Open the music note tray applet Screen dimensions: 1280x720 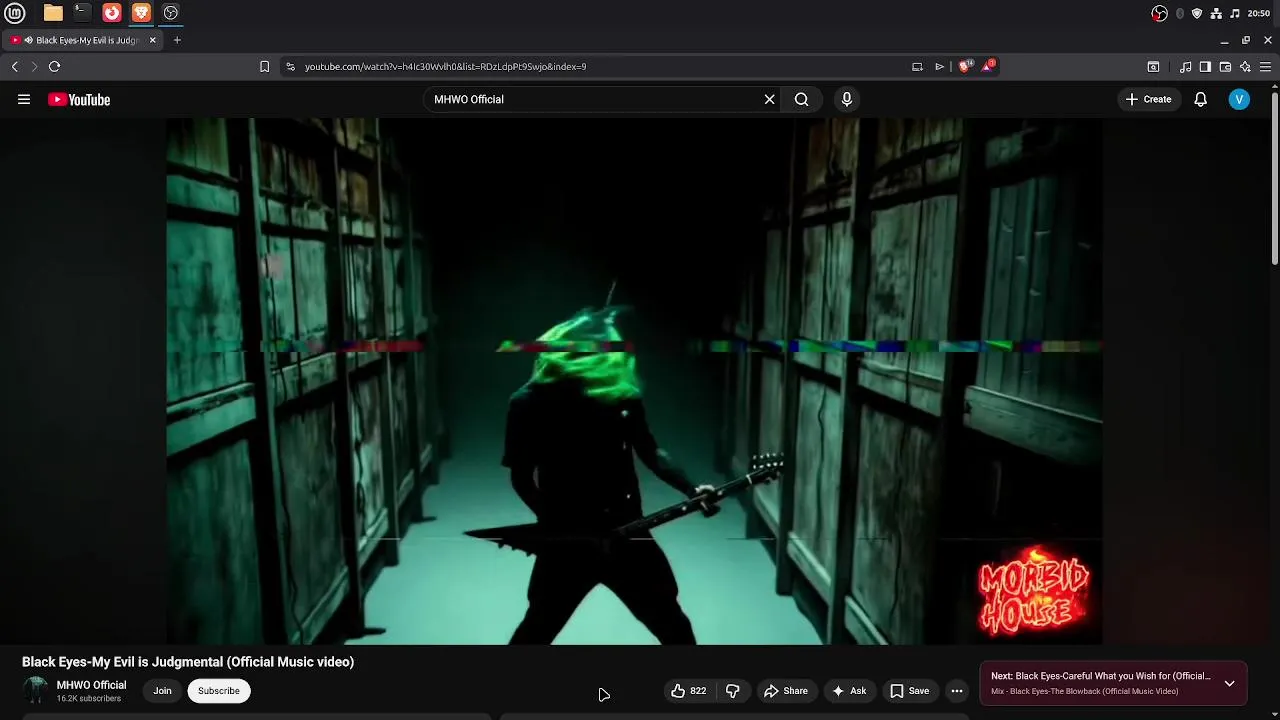[1235, 13]
